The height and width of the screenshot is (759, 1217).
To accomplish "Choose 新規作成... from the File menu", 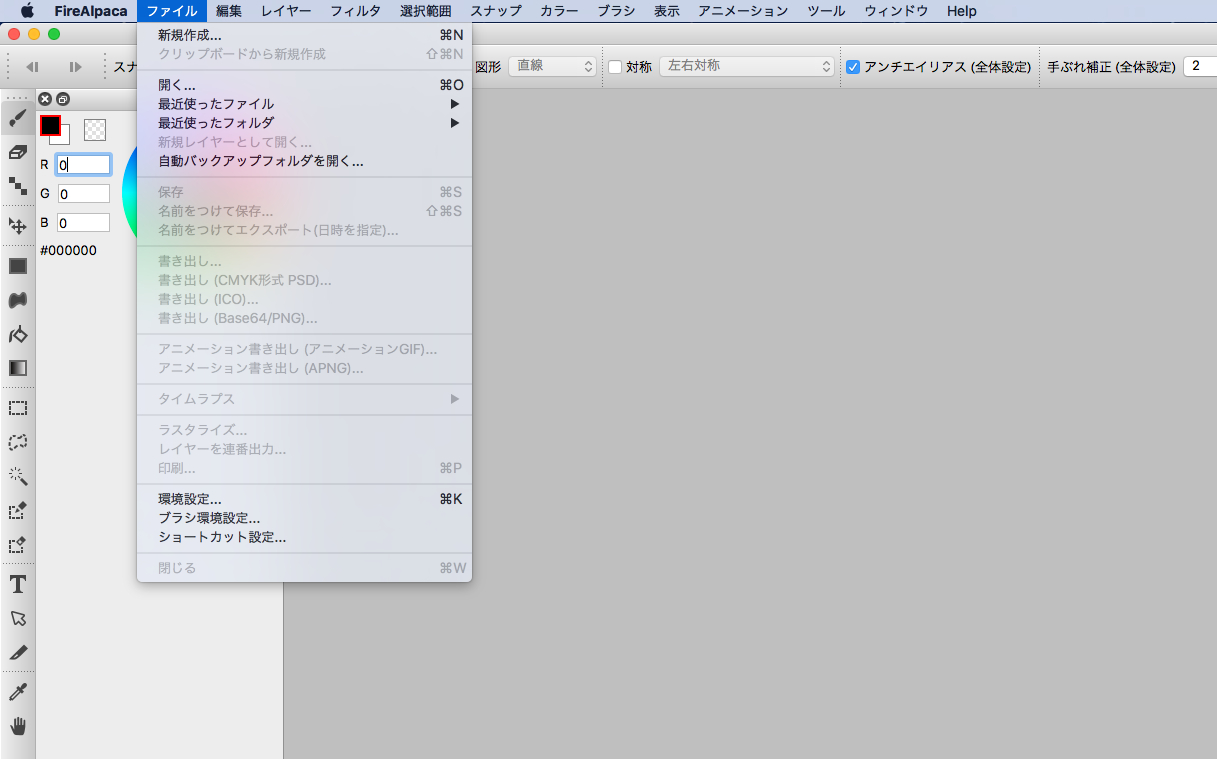I will 304,35.
